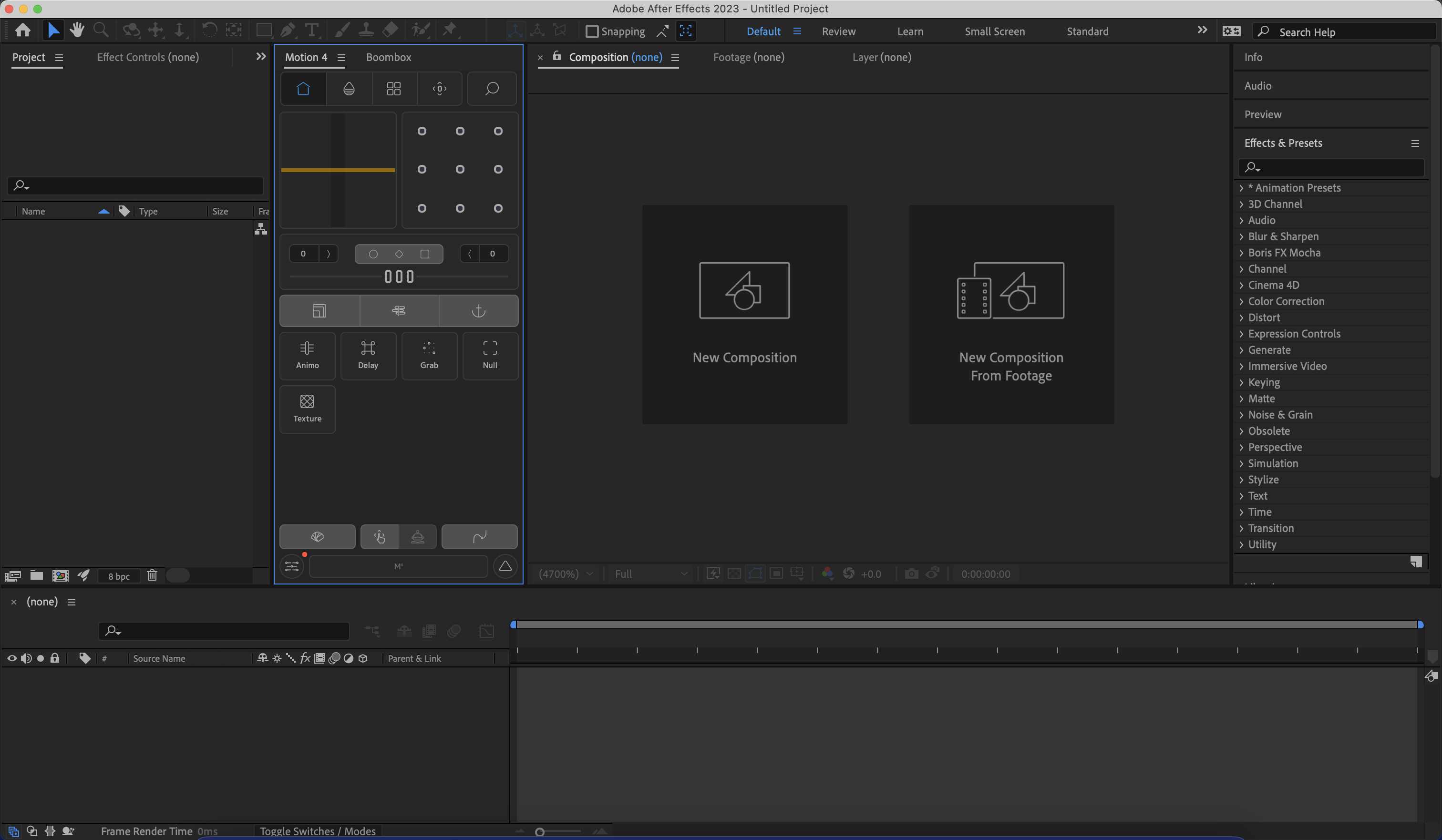Viewport: 1442px width, 840px height.
Task: Pick the Zoom tool magnifier
Action: click(x=101, y=30)
